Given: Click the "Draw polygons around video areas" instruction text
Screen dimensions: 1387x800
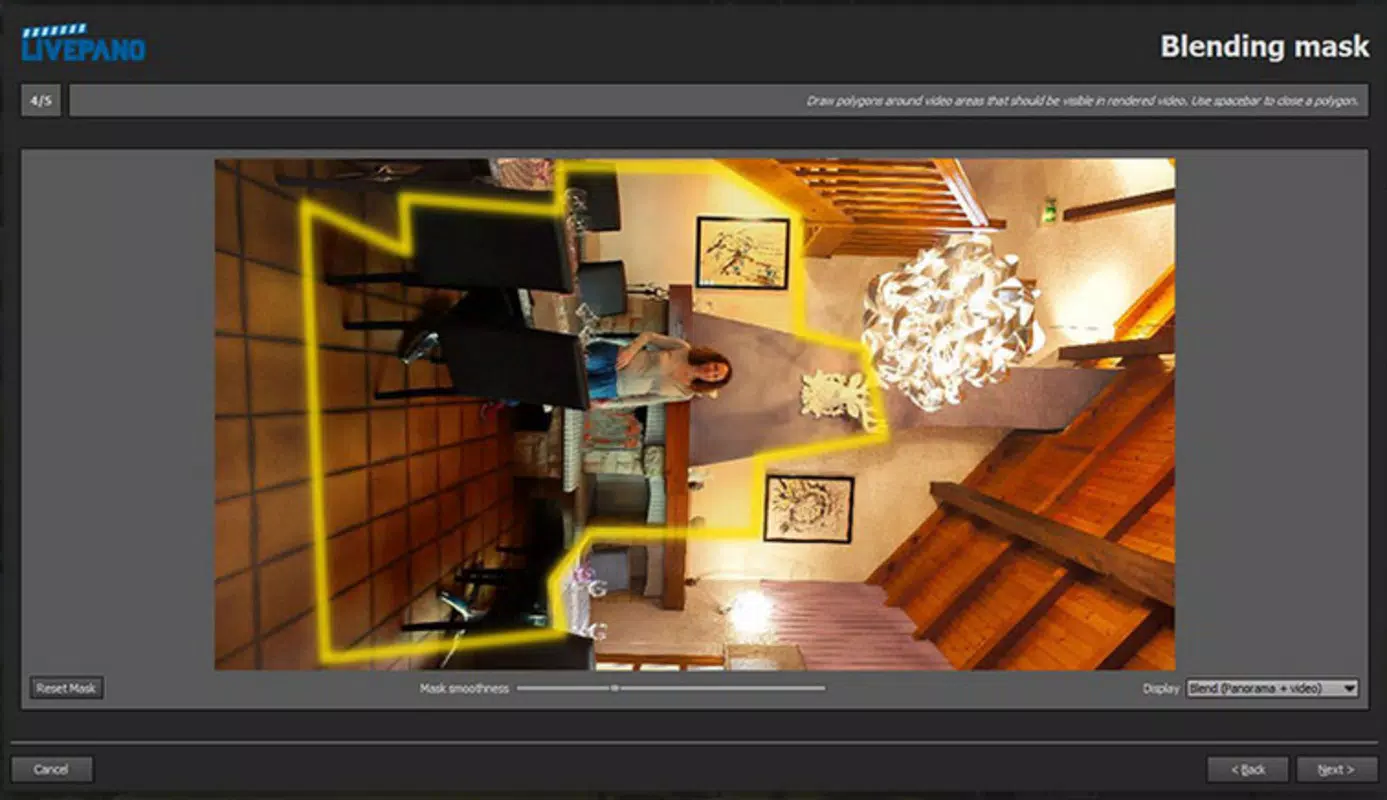Looking at the screenshot, I should click(x=1082, y=101).
